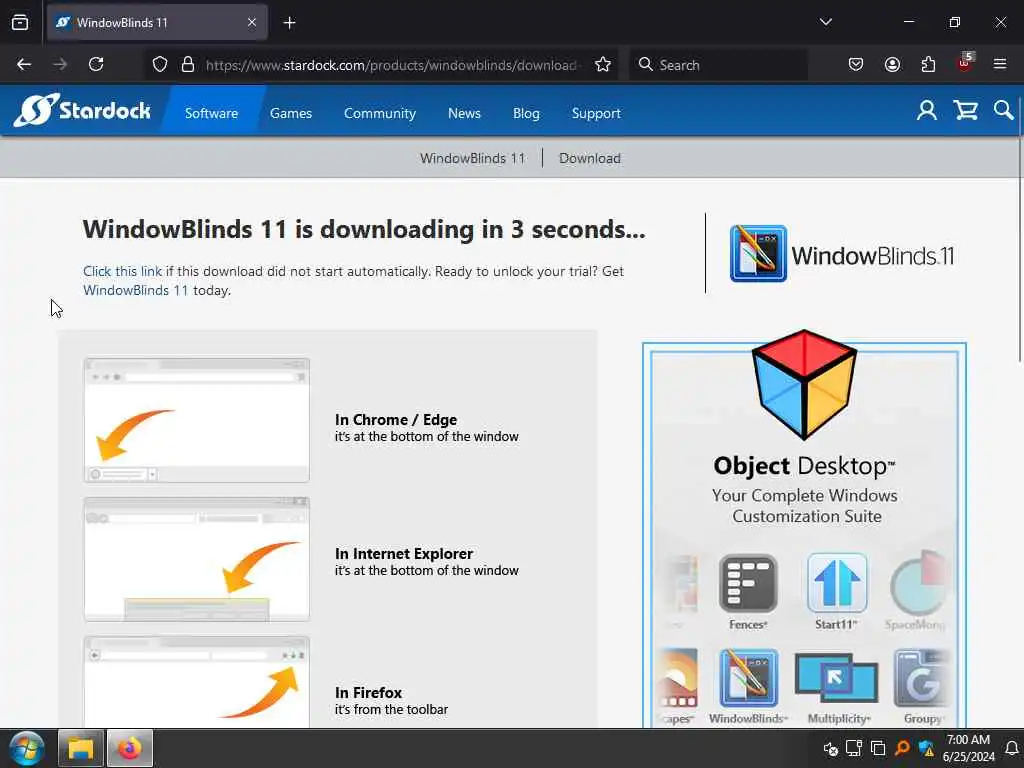Open the taskbar clock and date
The height and width of the screenshot is (768, 1024).
pos(968,748)
